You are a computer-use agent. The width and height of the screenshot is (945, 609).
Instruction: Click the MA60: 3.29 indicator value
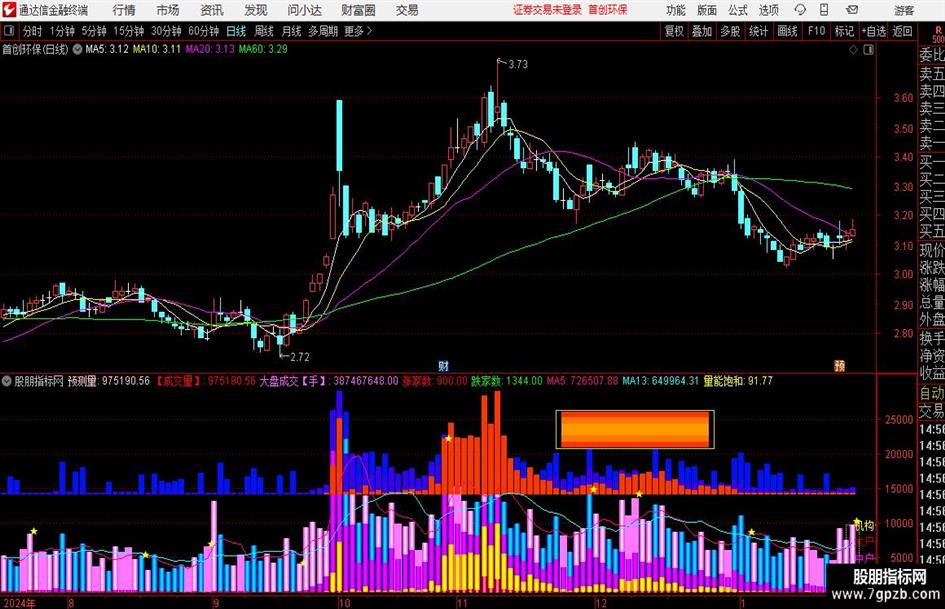tap(263, 49)
